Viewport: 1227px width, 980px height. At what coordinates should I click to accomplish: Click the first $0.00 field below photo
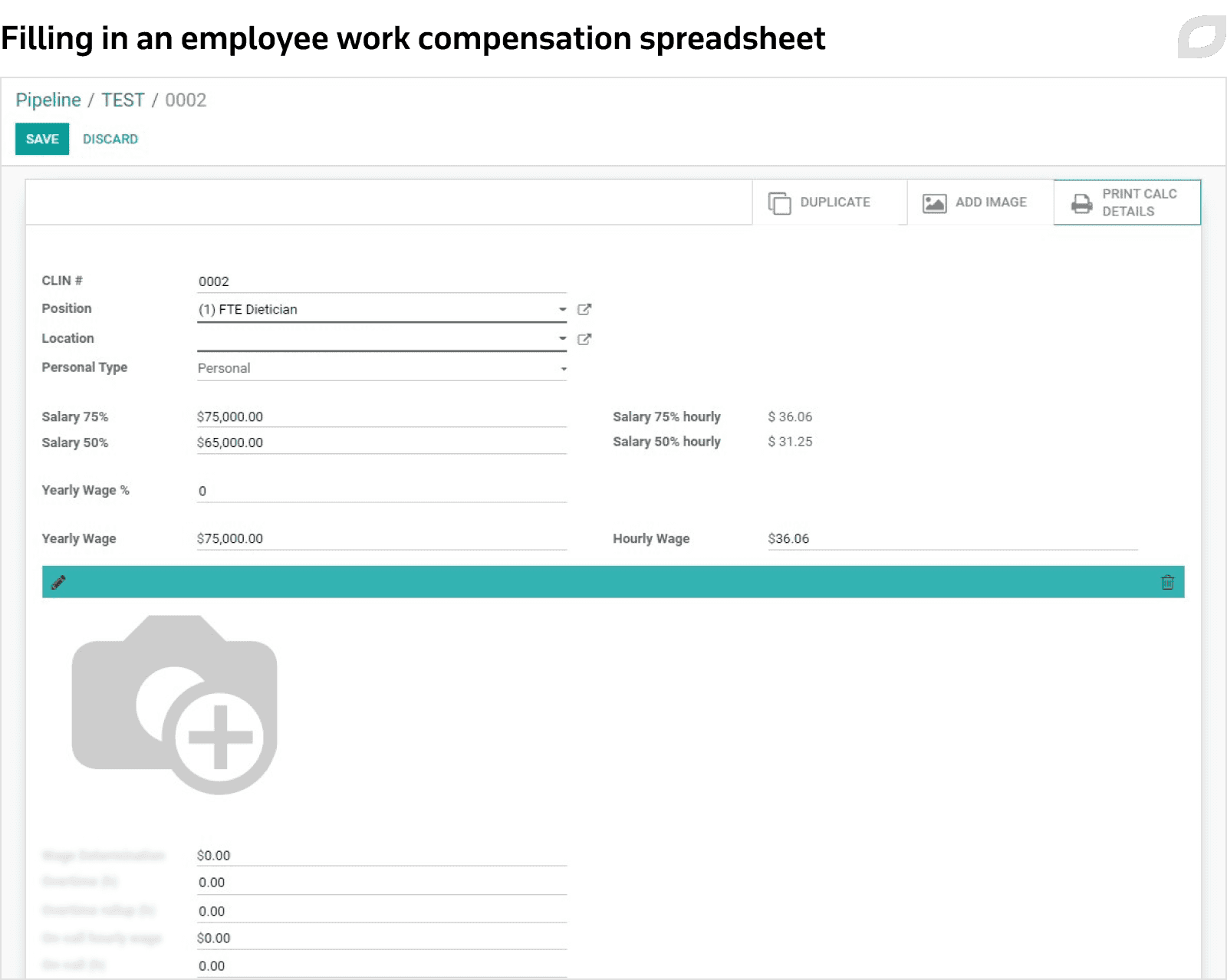(382, 855)
